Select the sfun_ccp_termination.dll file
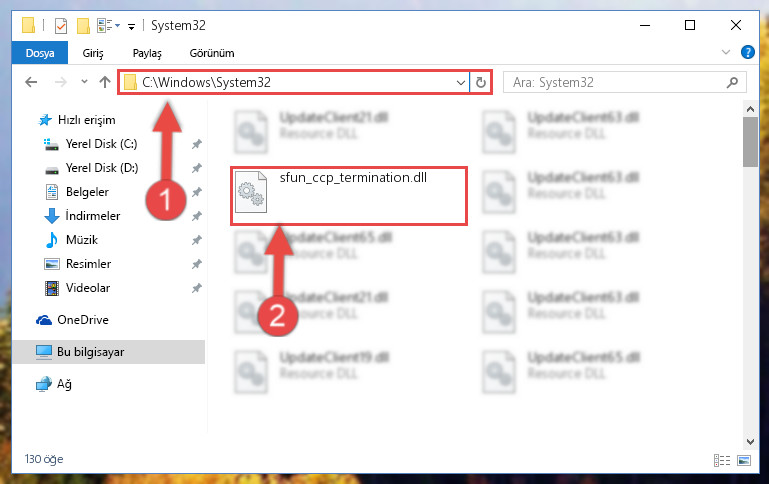The width and height of the screenshot is (769, 484). (x=349, y=196)
